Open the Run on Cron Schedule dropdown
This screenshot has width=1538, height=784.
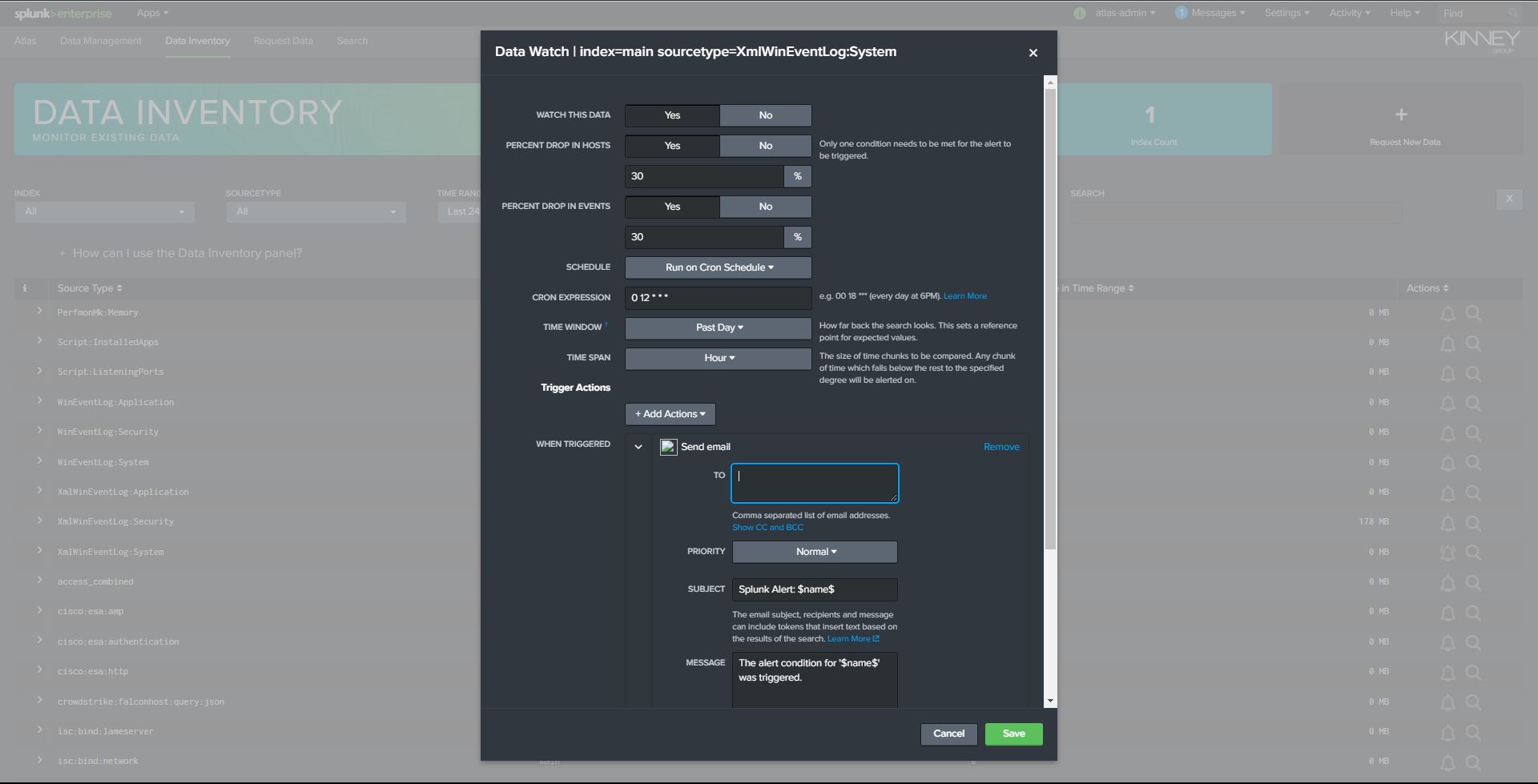(717, 267)
